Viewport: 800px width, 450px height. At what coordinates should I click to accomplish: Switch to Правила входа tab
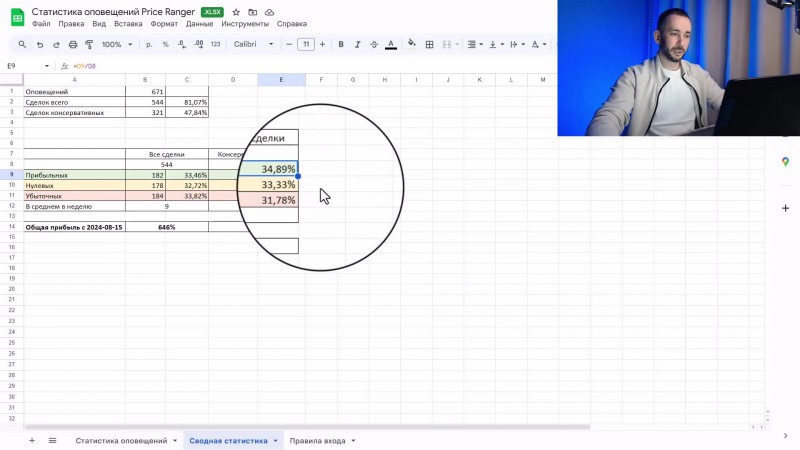pyautogui.click(x=317, y=441)
